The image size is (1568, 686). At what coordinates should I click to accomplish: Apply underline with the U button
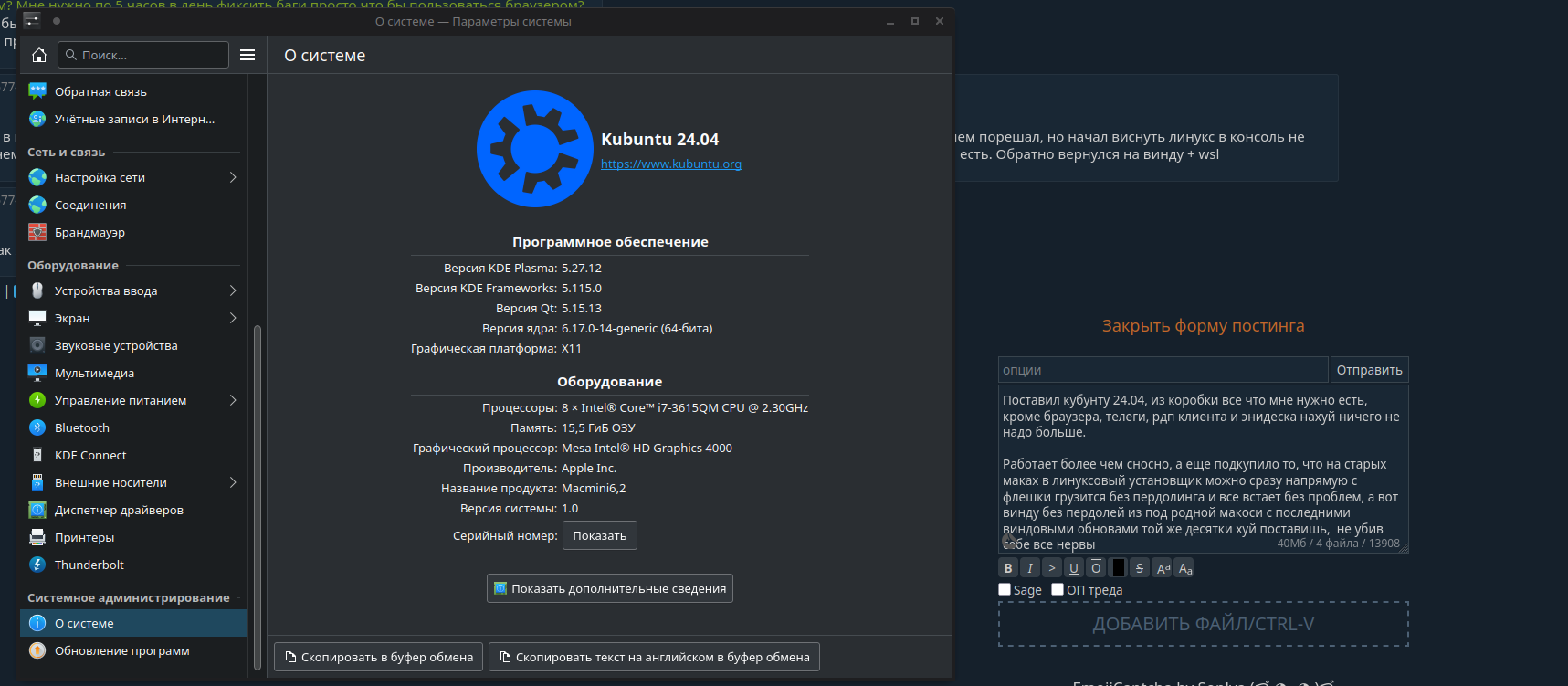[x=1074, y=568]
